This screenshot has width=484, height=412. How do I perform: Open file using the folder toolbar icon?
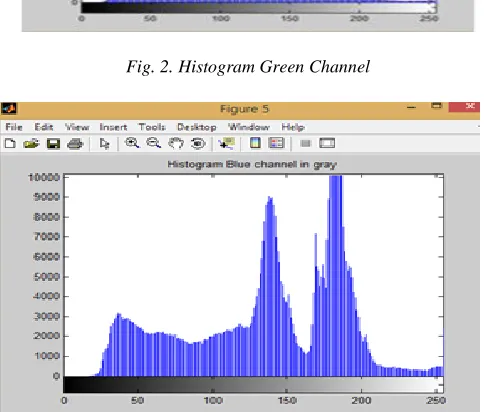tap(31, 144)
